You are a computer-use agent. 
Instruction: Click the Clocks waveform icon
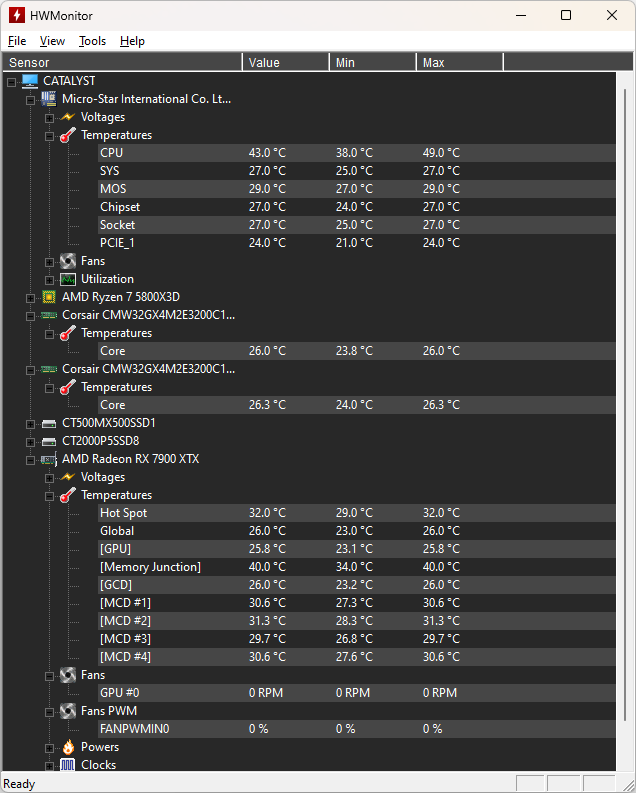68,765
